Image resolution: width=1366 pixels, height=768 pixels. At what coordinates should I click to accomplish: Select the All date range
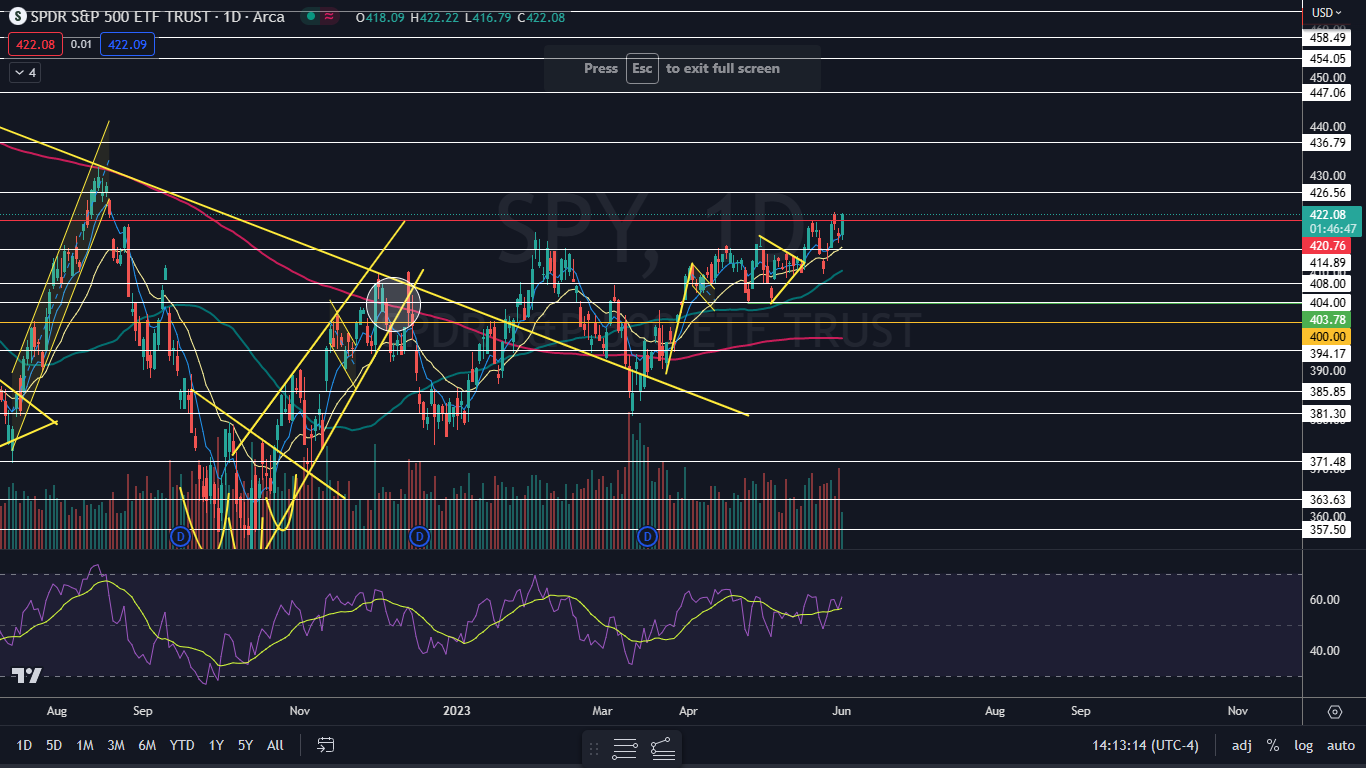pyautogui.click(x=276, y=745)
